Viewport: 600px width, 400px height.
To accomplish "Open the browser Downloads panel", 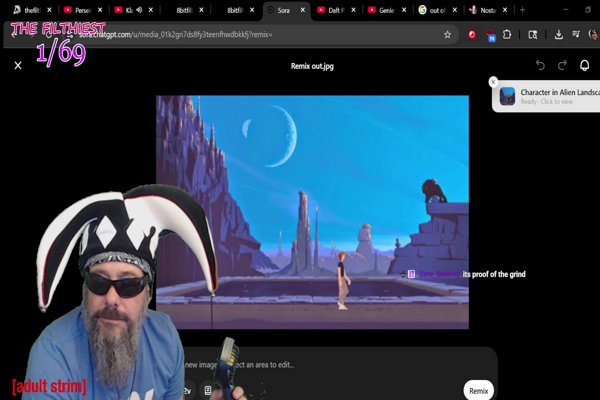I will [559, 35].
